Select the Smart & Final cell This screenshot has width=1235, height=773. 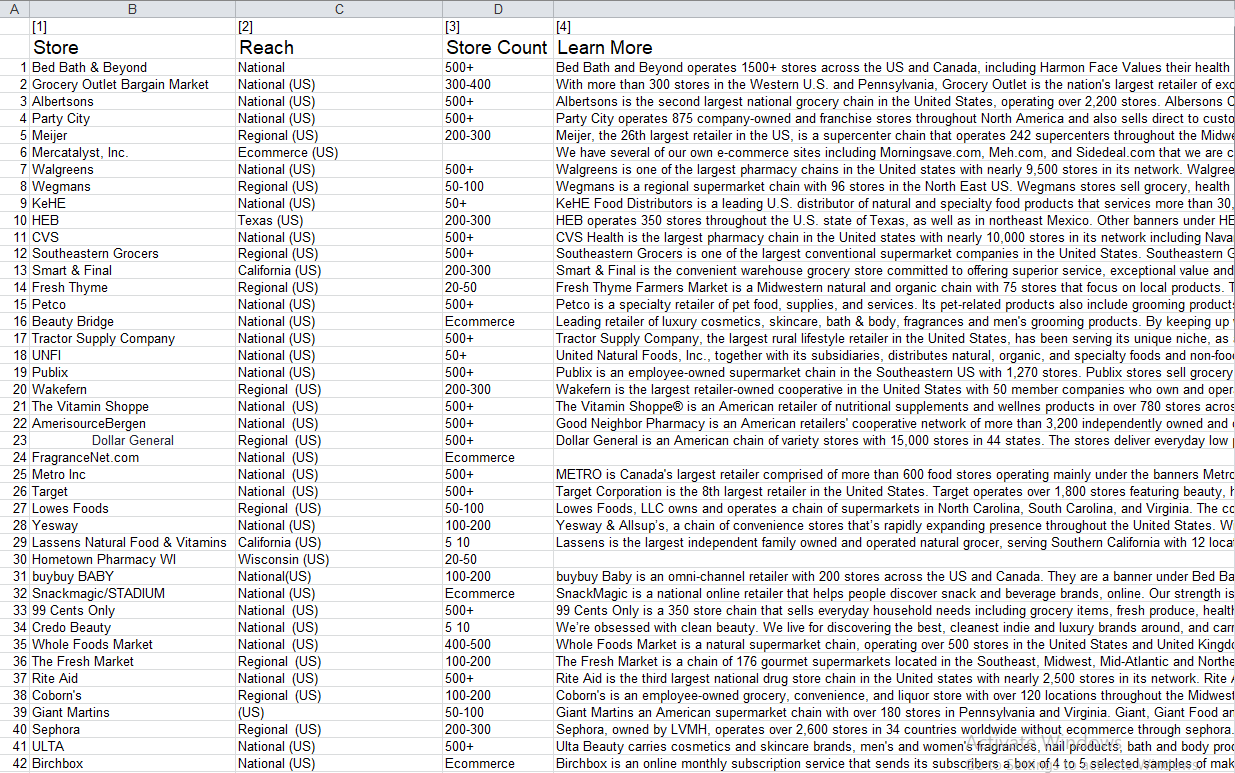tap(132, 271)
